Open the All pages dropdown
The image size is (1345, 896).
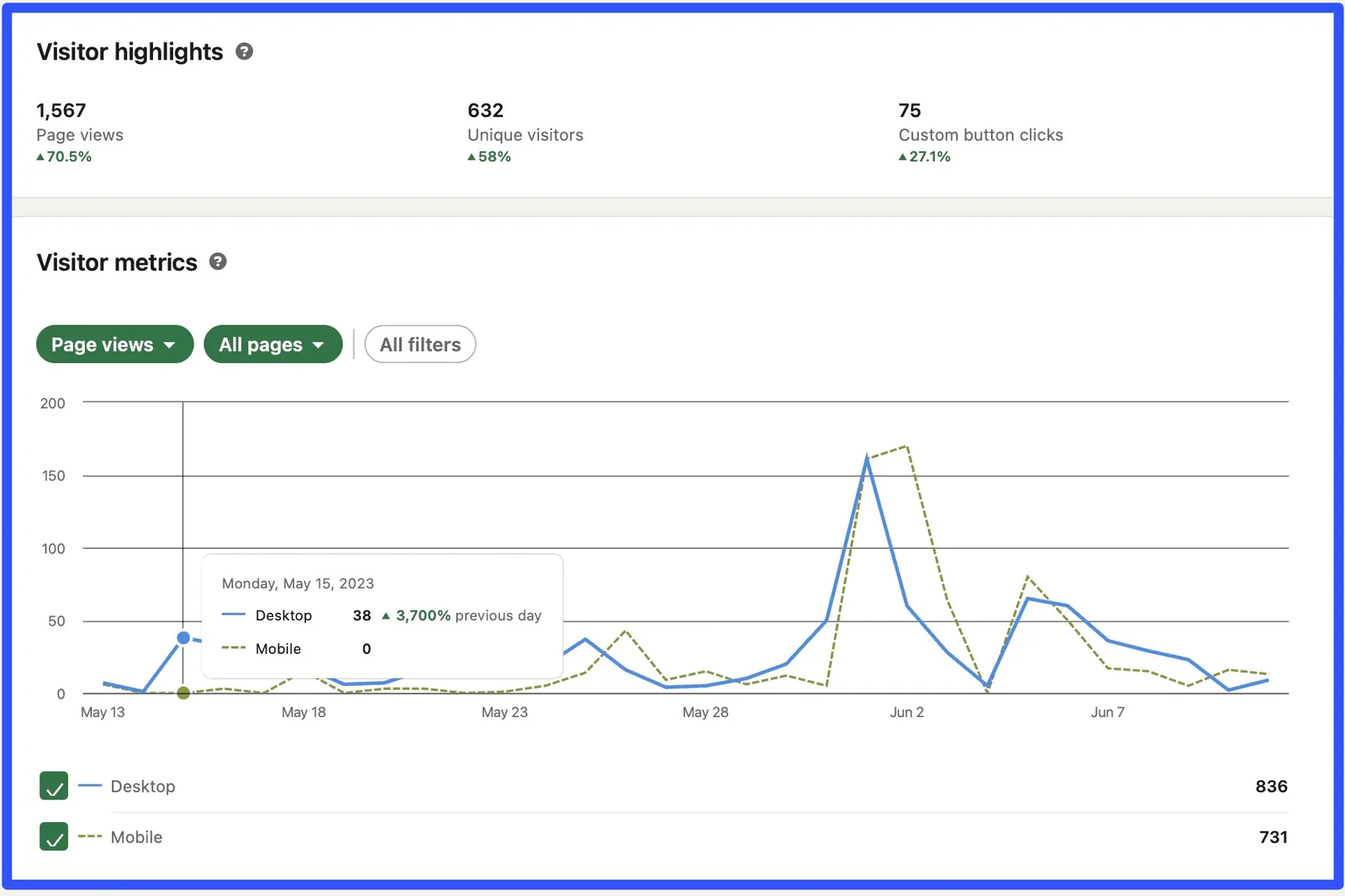pos(272,344)
